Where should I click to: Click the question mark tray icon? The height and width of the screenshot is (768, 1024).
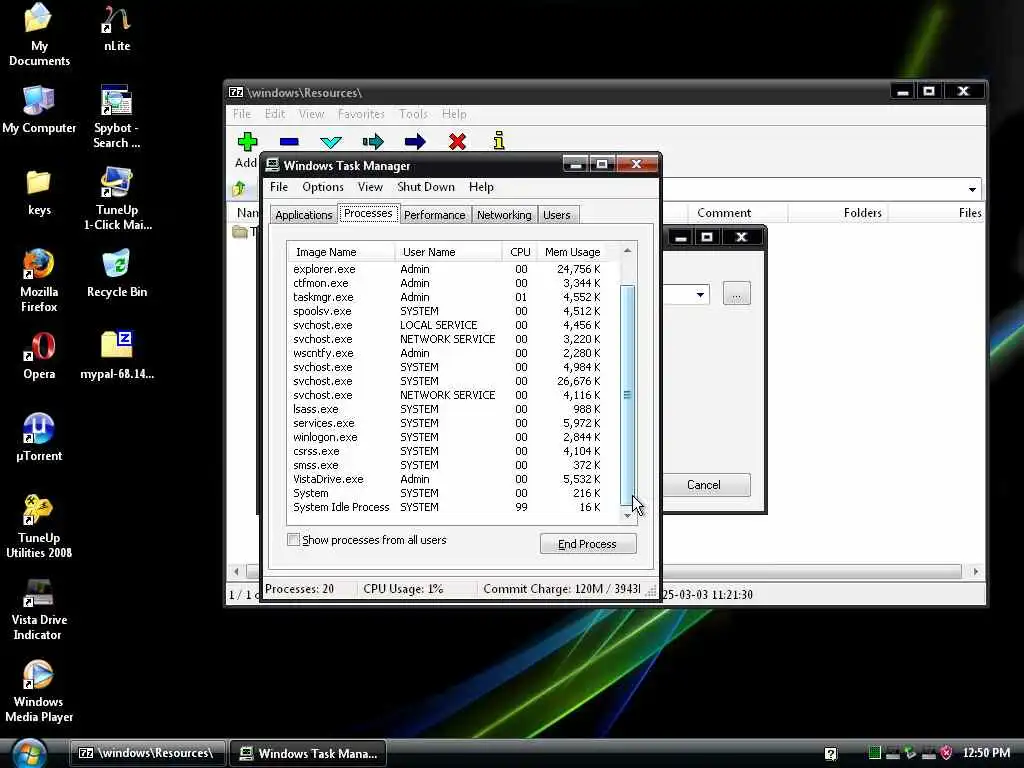point(831,754)
